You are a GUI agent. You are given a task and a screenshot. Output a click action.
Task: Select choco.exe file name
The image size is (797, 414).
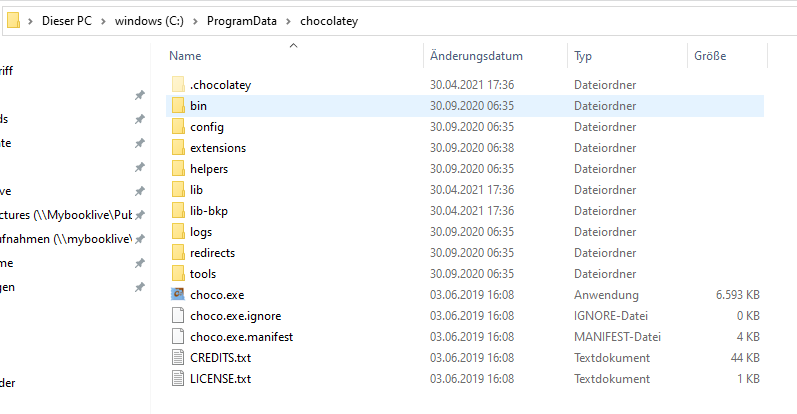click(x=217, y=294)
